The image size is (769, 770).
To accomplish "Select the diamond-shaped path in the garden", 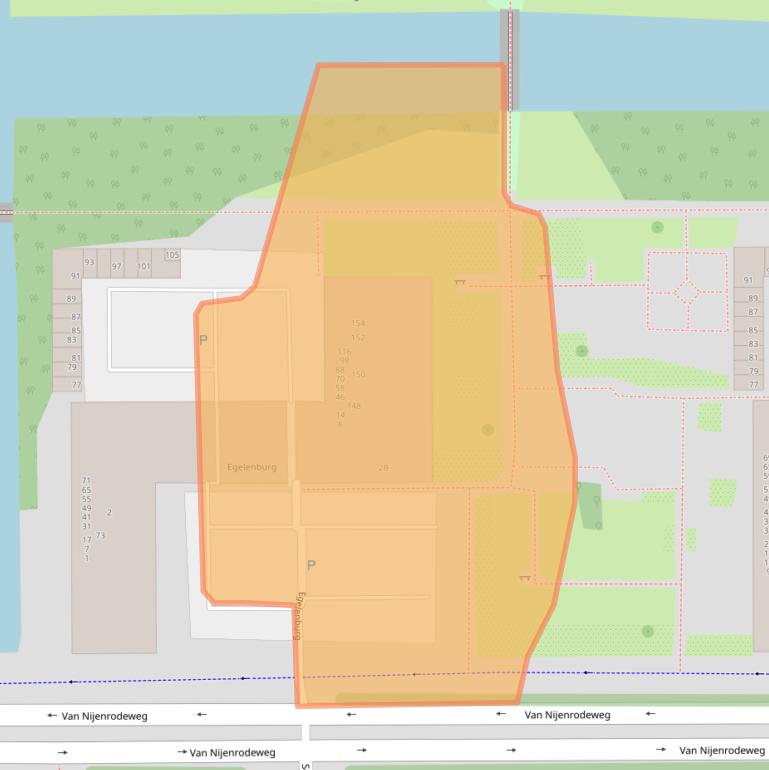I will pyautogui.click(x=688, y=291).
